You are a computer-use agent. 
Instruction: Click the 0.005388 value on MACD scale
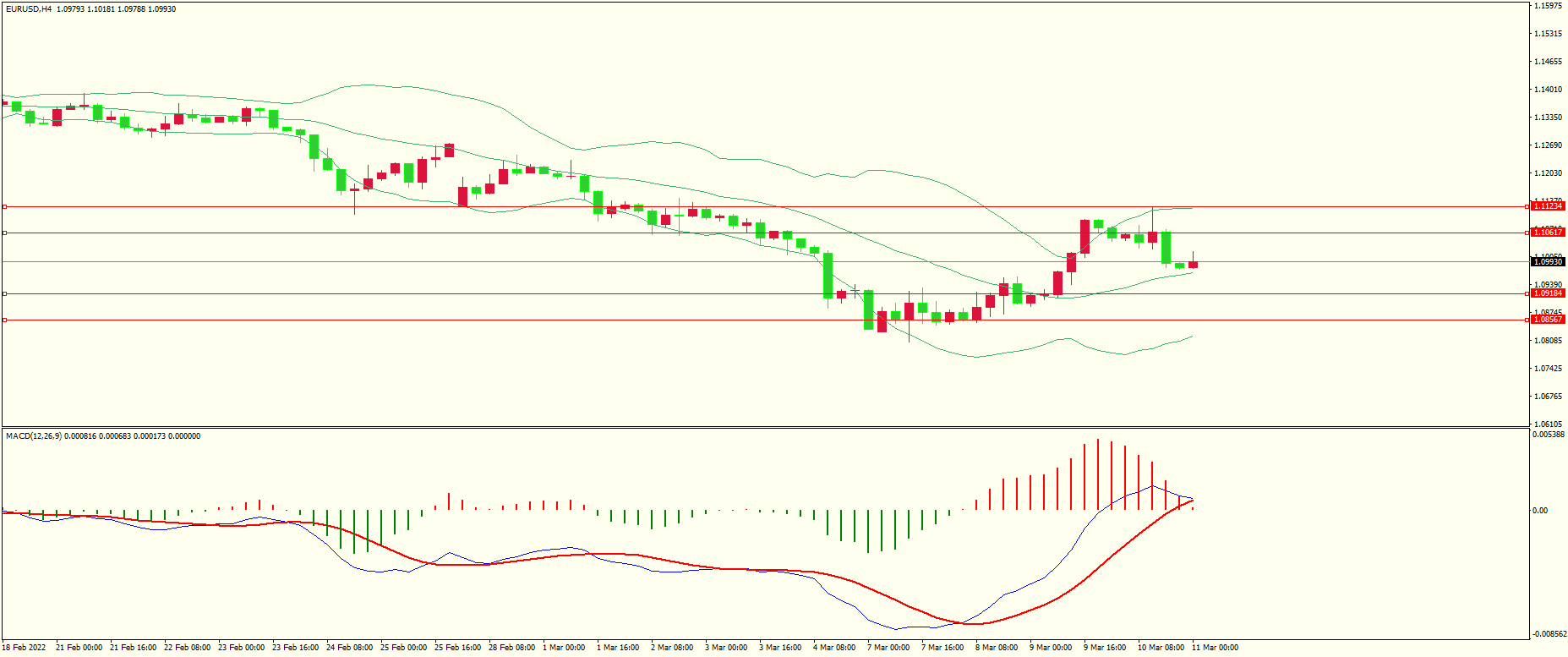click(1548, 435)
